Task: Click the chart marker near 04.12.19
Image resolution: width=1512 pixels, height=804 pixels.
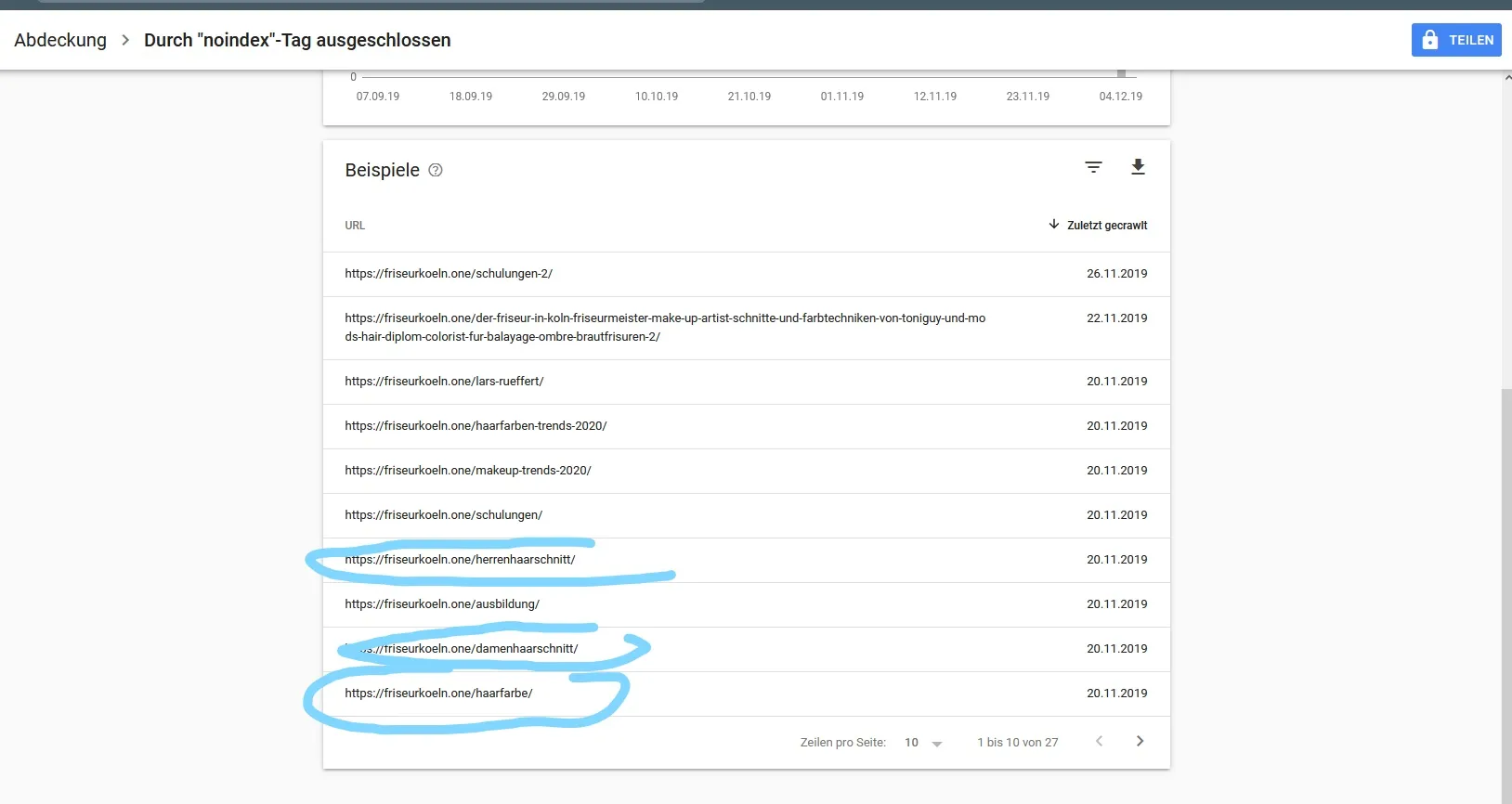Action: [x=1121, y=73]
